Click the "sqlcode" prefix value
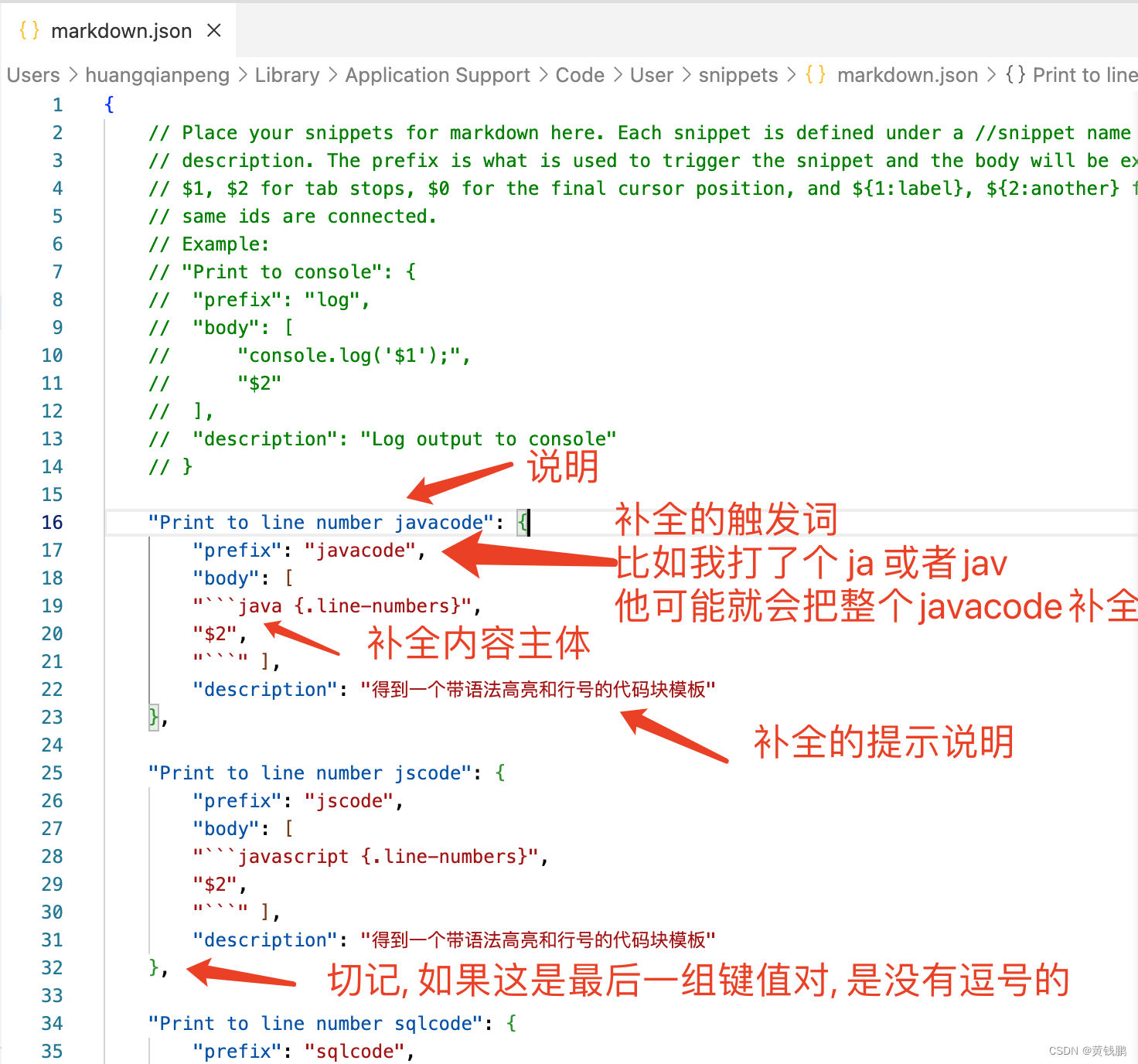 click(354, 1051)
